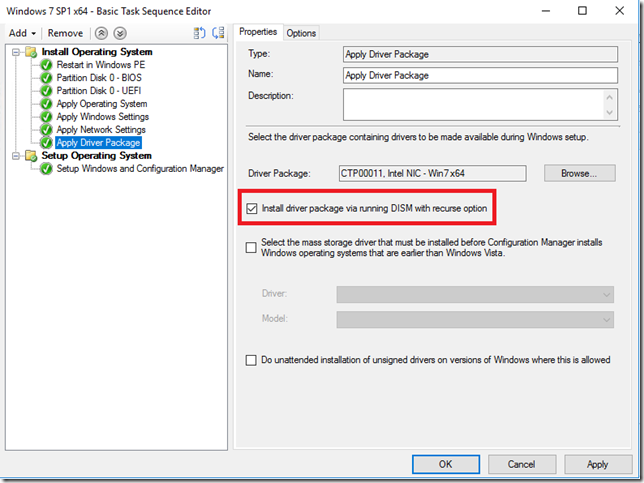The height and width of the screenshot is (483, 644).
Task: Click the Cancel button
Action: coord(522,465)
